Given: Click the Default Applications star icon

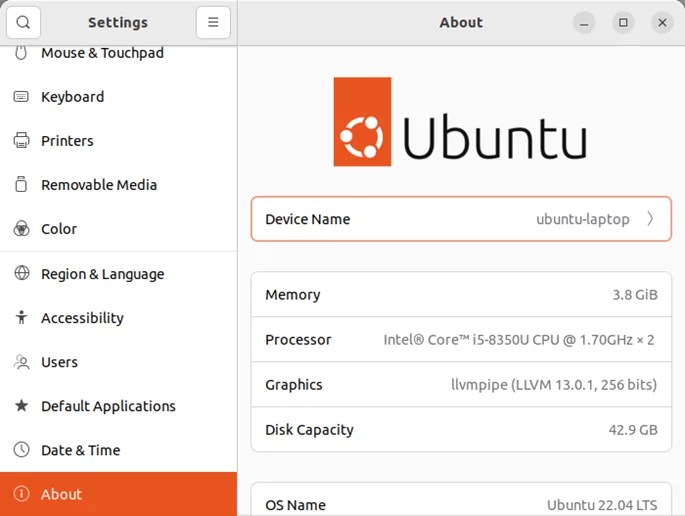Looking at the screenshot, I should pyautogui.click(x=21, y=406).
